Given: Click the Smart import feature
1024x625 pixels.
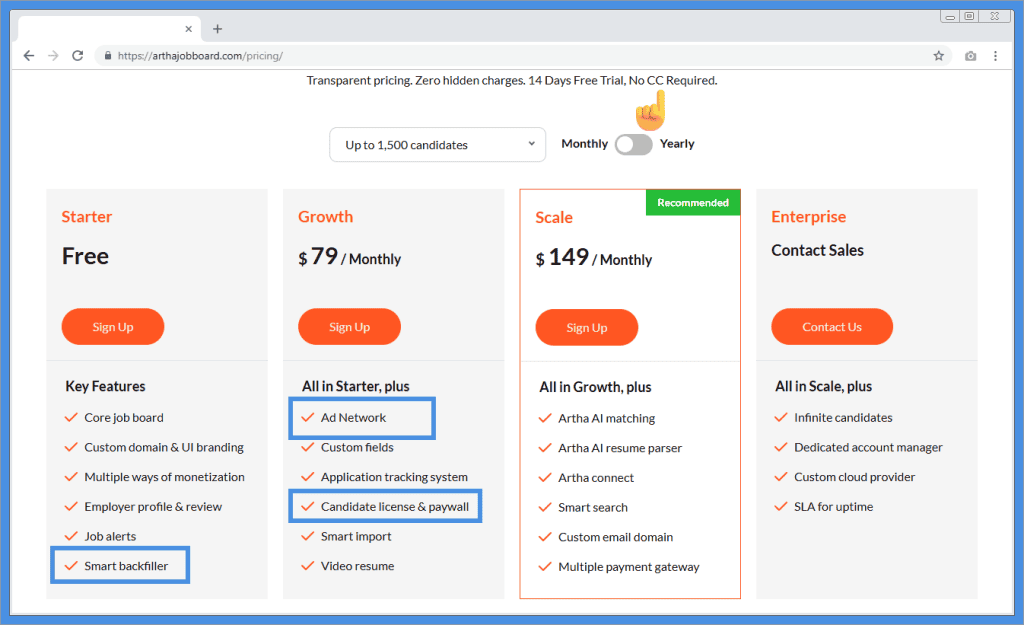Looking at the screenshot, I should [x=356, y=536].
